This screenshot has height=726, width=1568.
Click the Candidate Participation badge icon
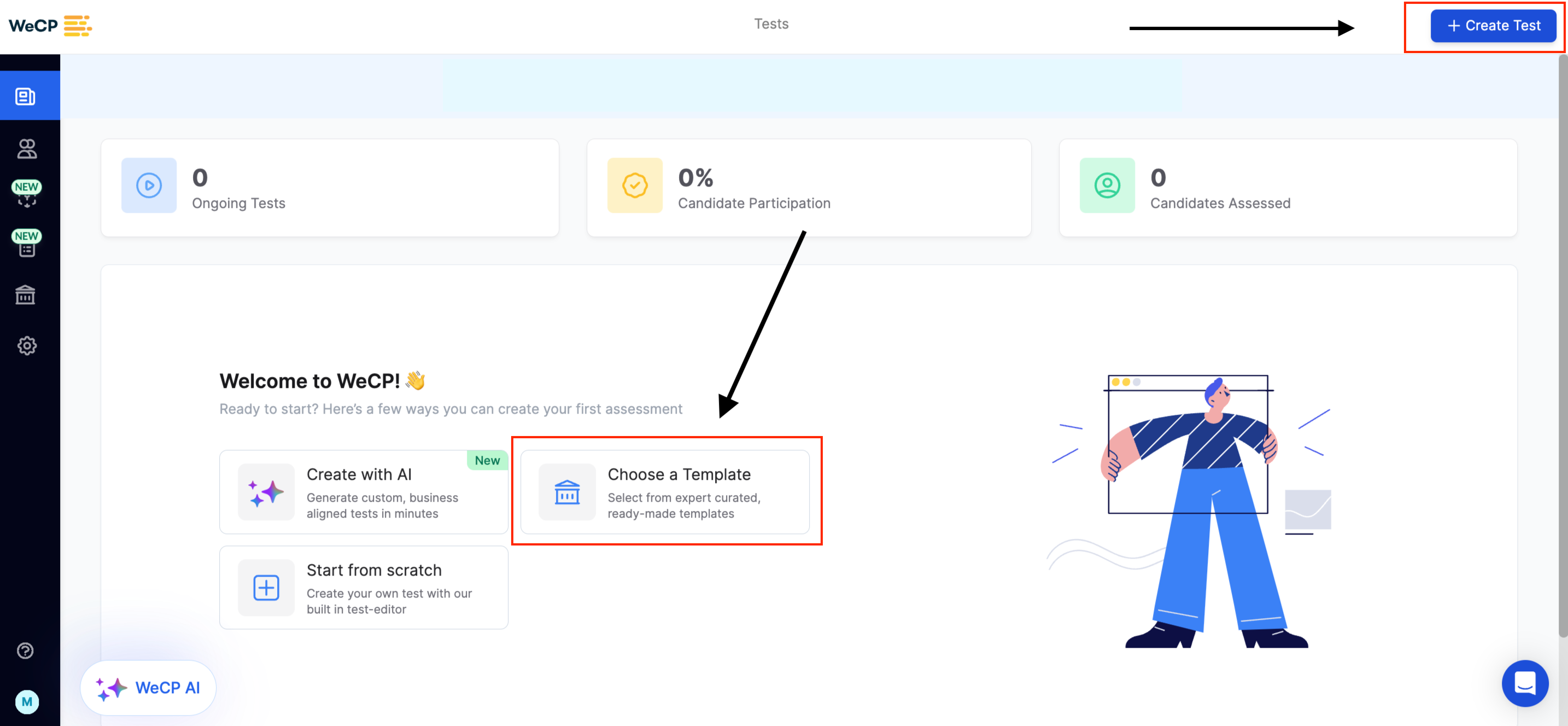click(634, 186)
